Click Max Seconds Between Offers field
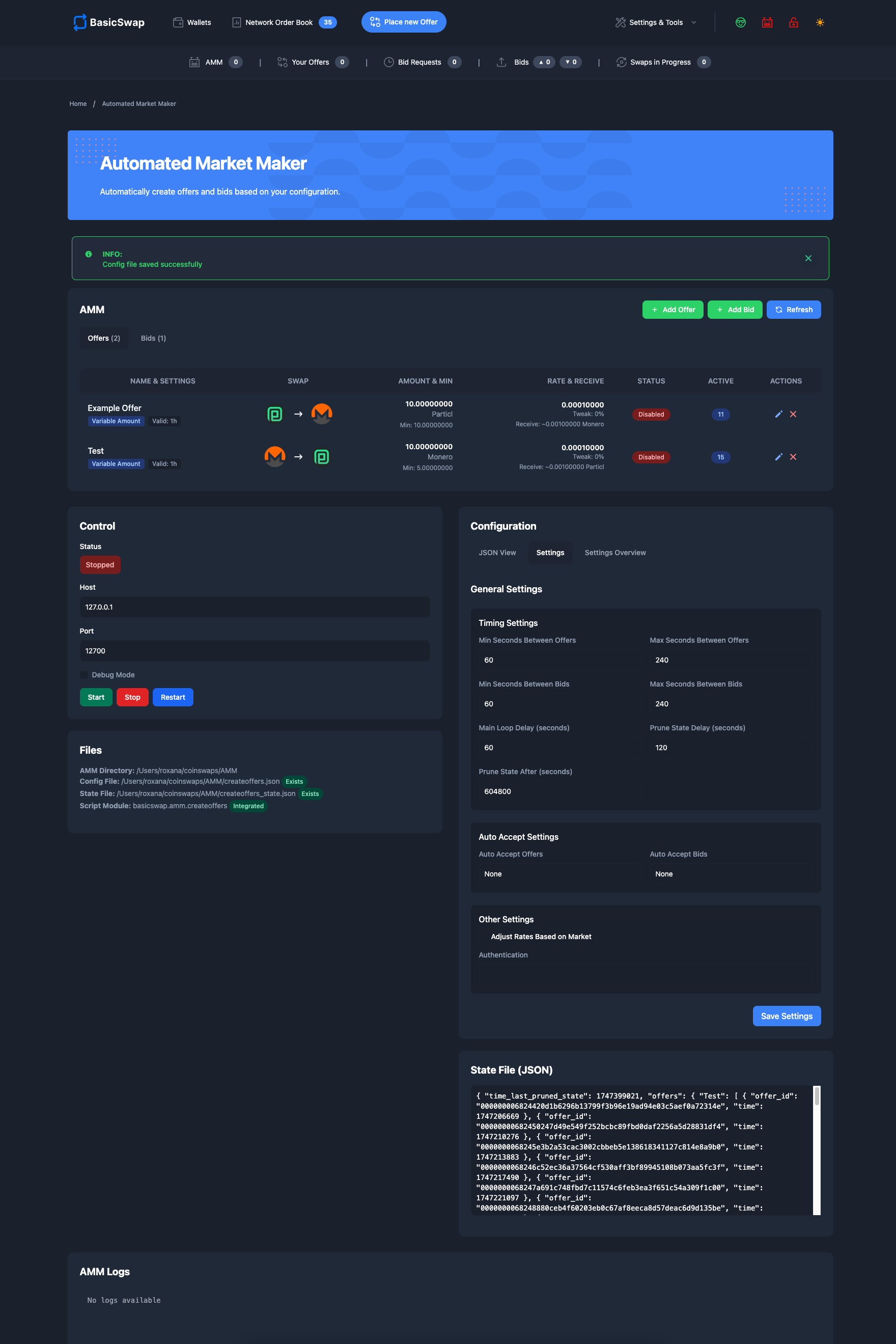Image resolution: width=896 pixels, height=1344 pixels. click(x=731, y=660)
